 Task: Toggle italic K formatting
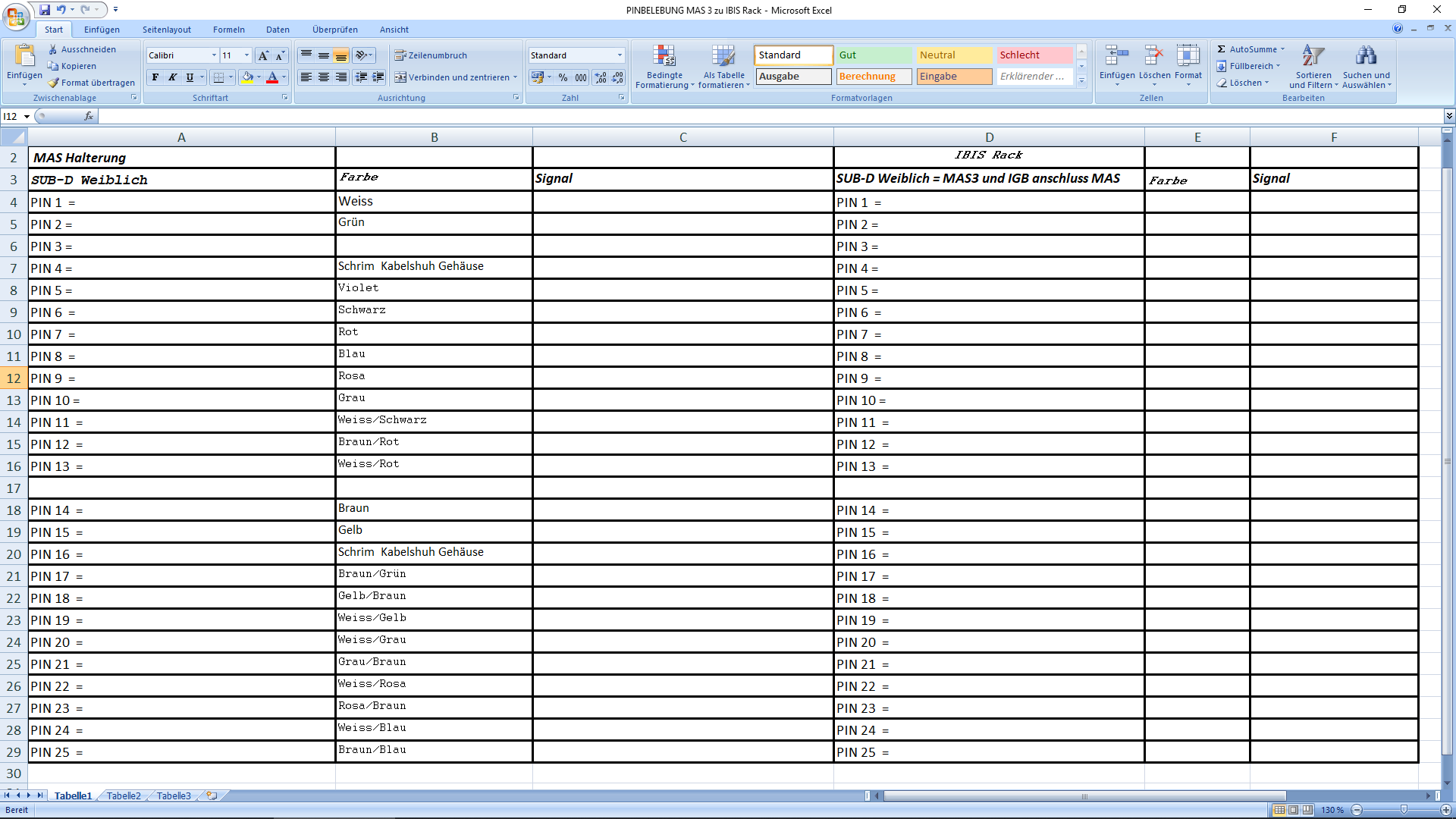(x=172, y=77)
